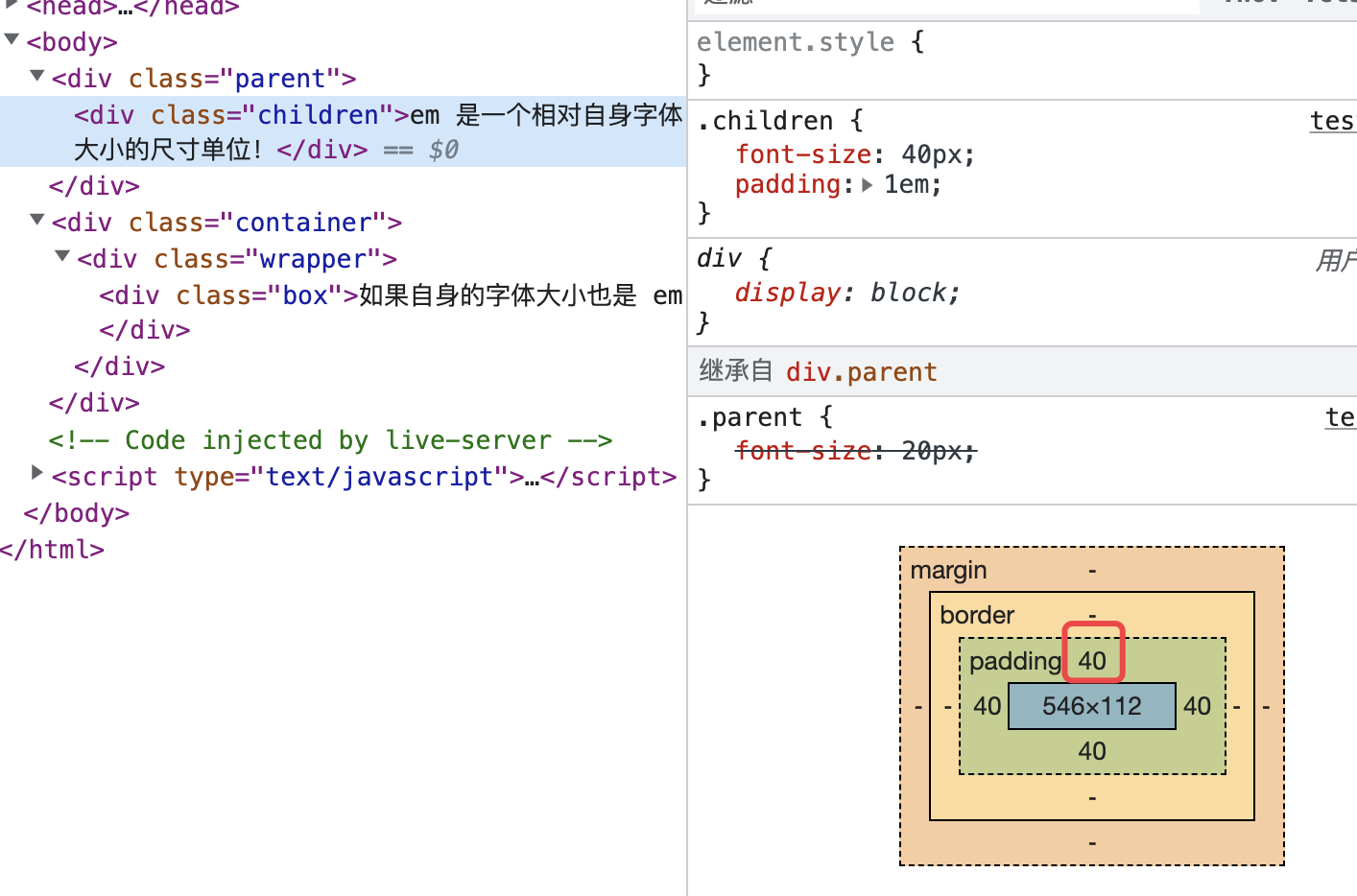Expand the collapsed head element arrow
The width and height of the screenshot is (1357, 896).
click(x=12, y=5)
